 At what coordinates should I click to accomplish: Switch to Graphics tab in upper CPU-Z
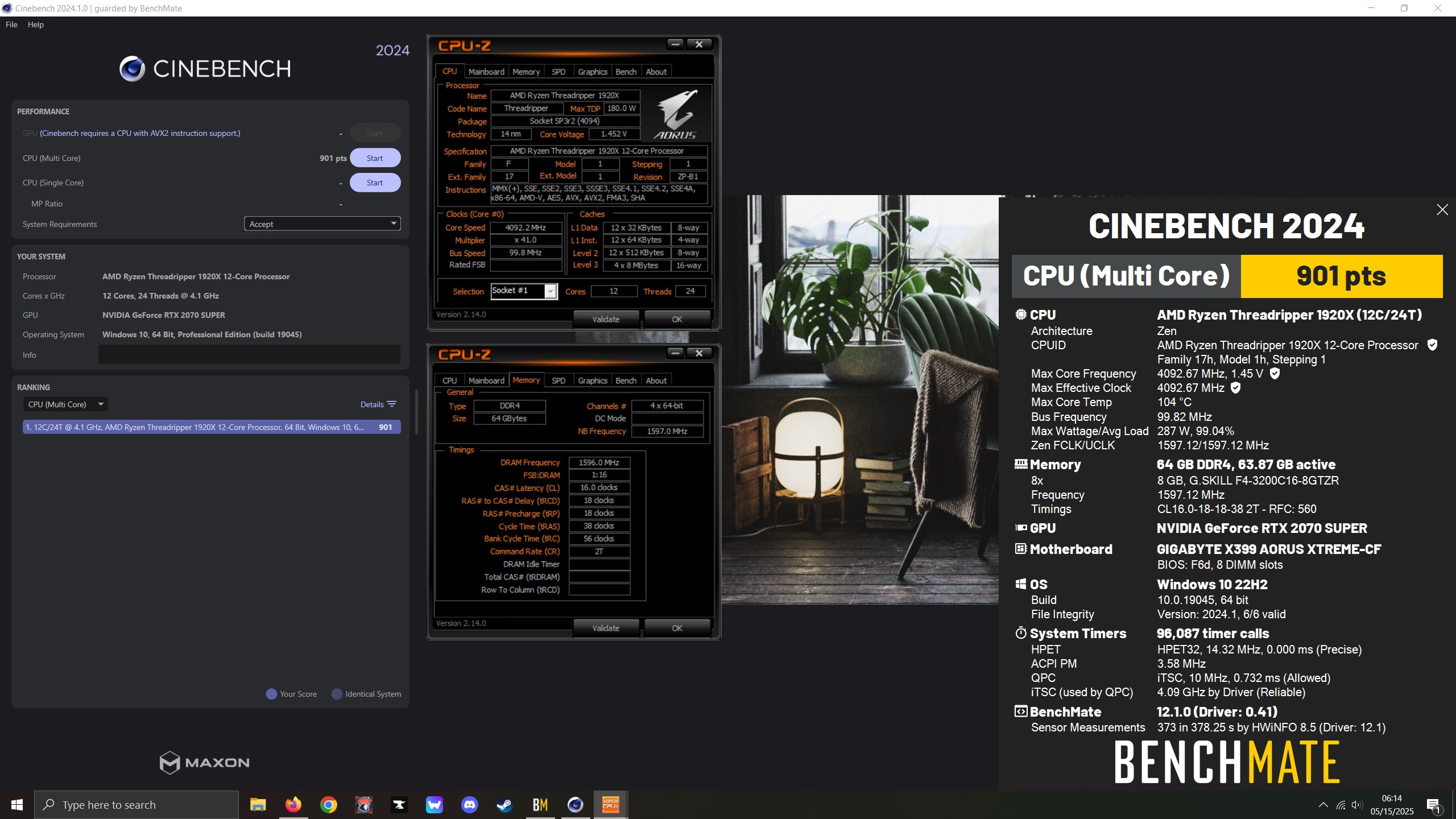(x=593, y=72)
